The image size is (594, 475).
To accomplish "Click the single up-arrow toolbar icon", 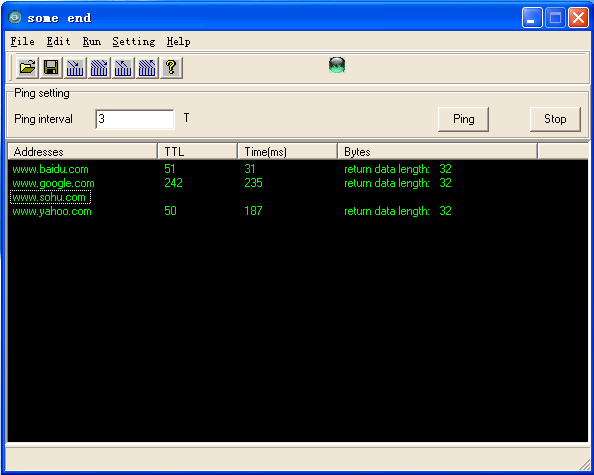I will tap(123, 68).
